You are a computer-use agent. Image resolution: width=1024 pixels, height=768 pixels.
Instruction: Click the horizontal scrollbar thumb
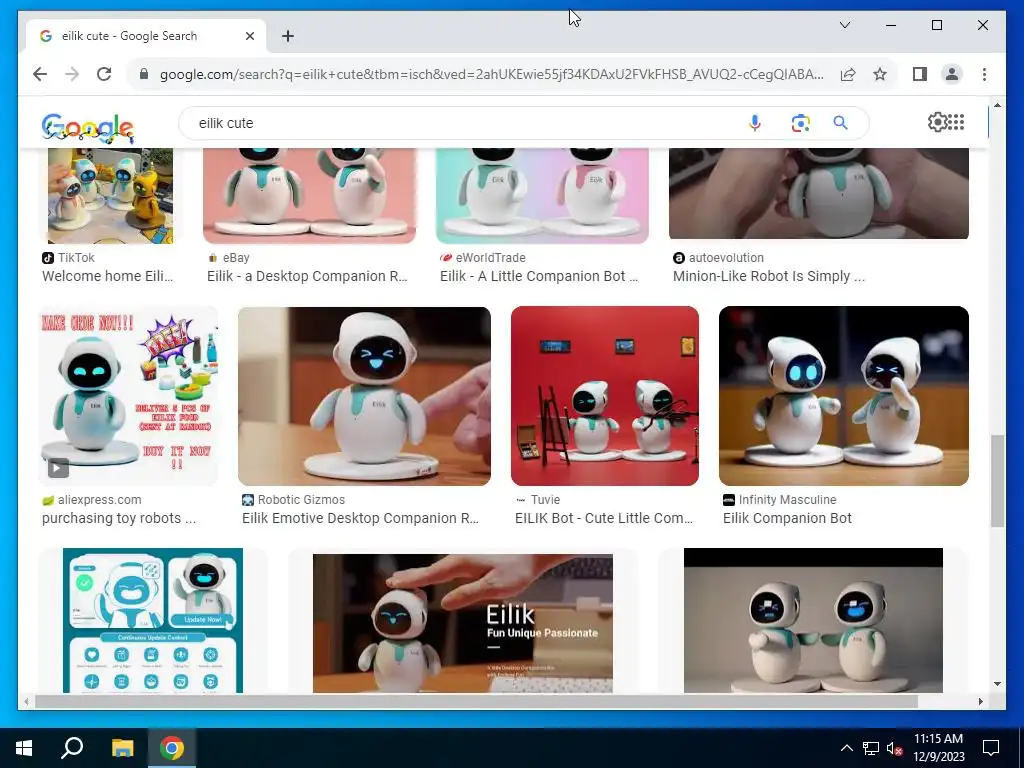[x=477, y=702]
